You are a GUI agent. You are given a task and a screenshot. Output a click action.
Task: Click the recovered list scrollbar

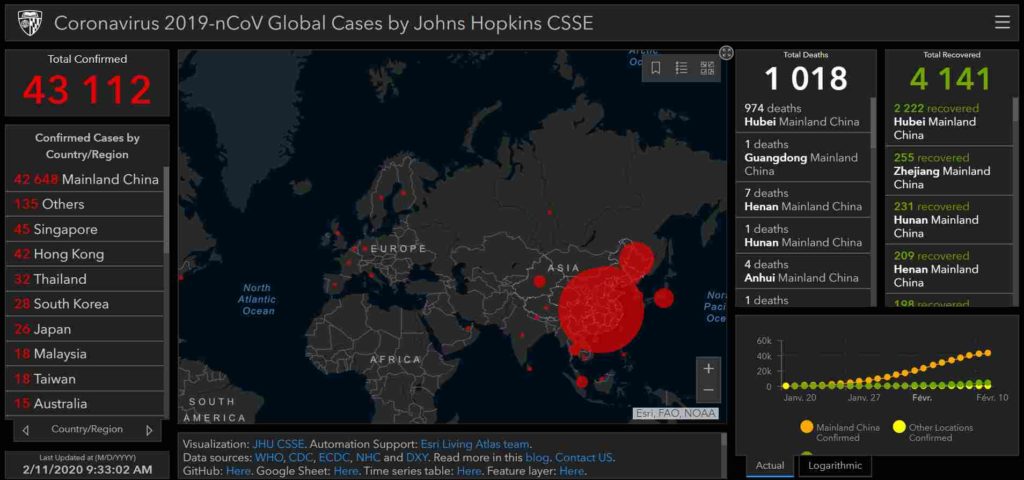coord(1016,110)
